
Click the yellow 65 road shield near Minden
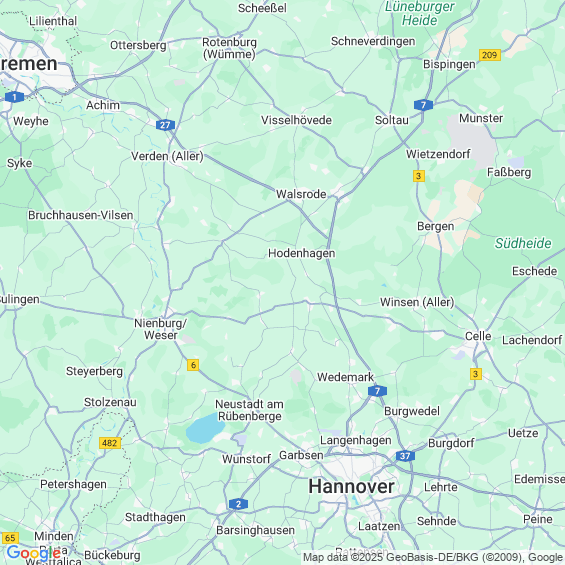(10, 538)
